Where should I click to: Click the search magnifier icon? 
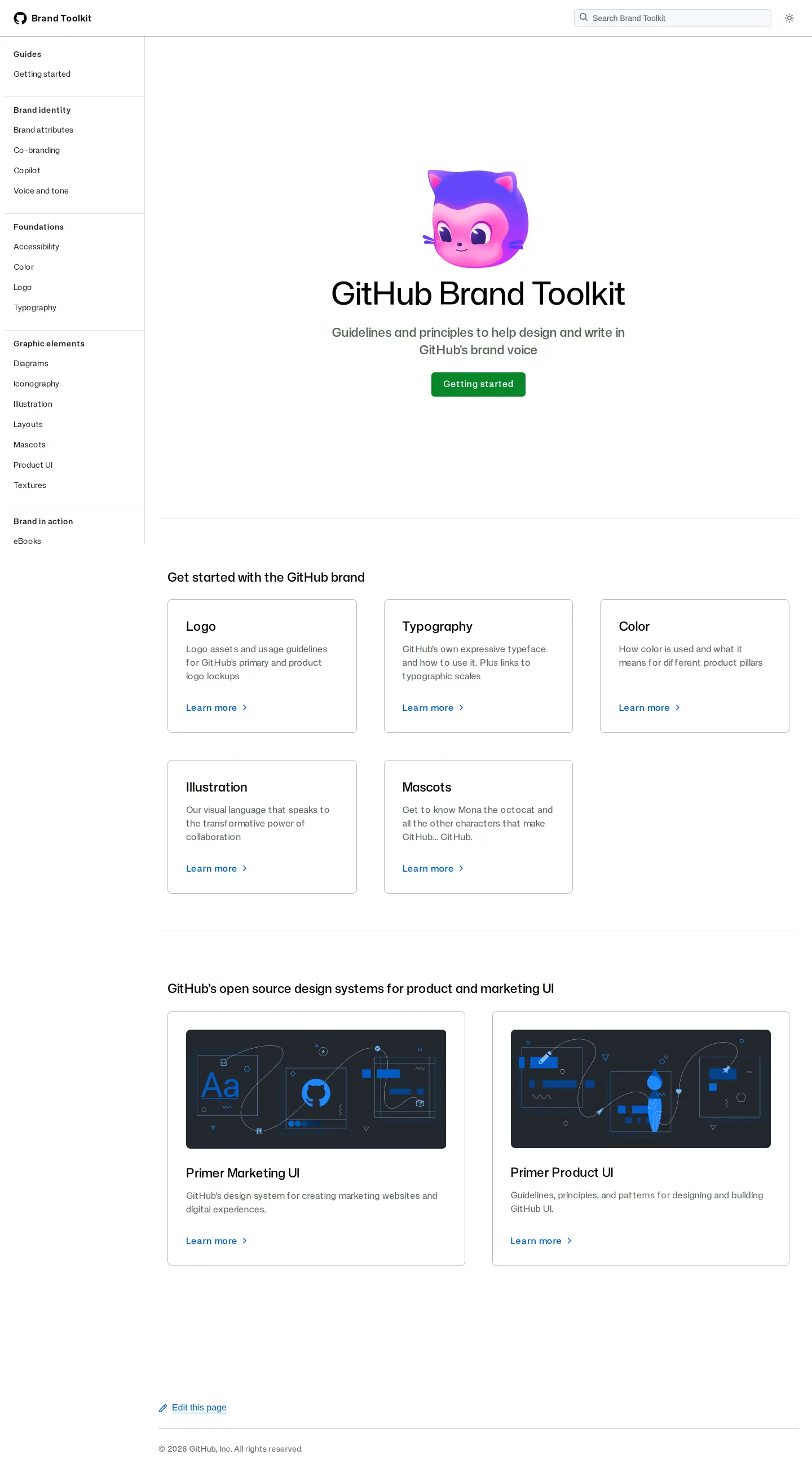[584, 17]
